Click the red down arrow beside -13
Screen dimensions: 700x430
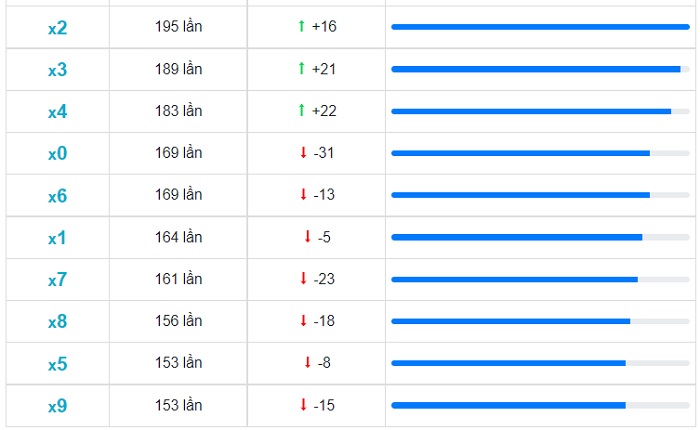[x=303, y=194]
